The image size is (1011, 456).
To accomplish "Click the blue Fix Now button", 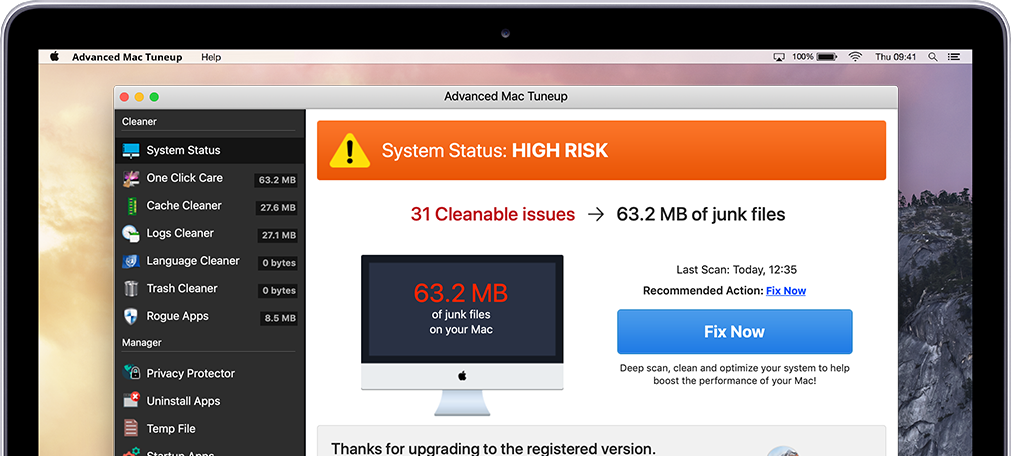I will click(x=734, y=332).
